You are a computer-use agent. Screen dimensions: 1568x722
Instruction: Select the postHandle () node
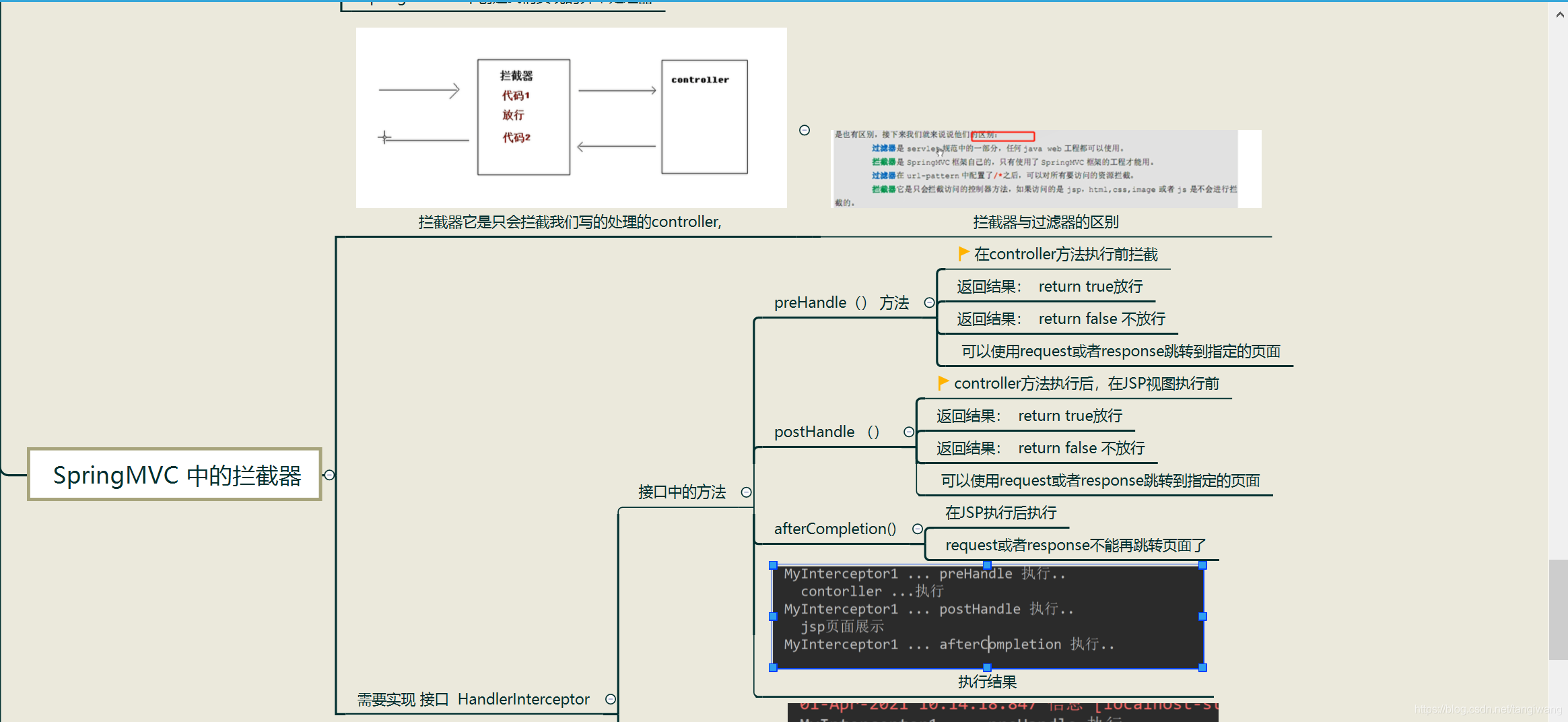[827, 432]
